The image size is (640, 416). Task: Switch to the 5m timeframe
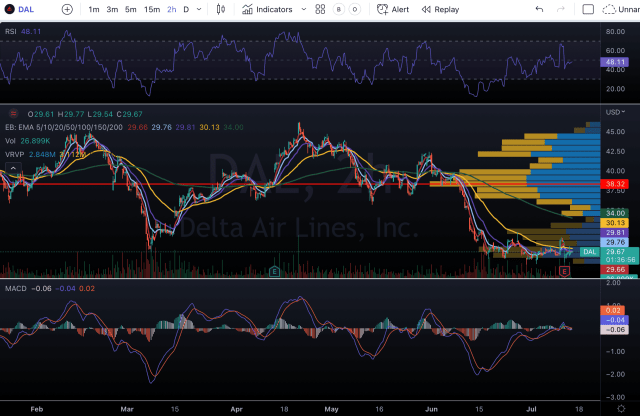131,9
